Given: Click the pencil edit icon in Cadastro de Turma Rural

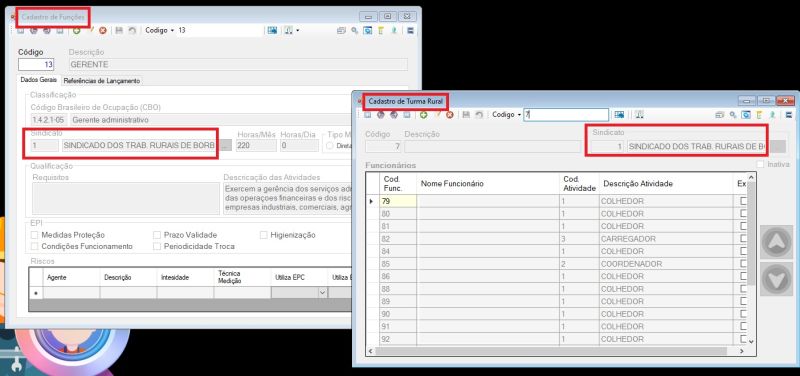Looking at the screenshot, I should tap(438, 115).
